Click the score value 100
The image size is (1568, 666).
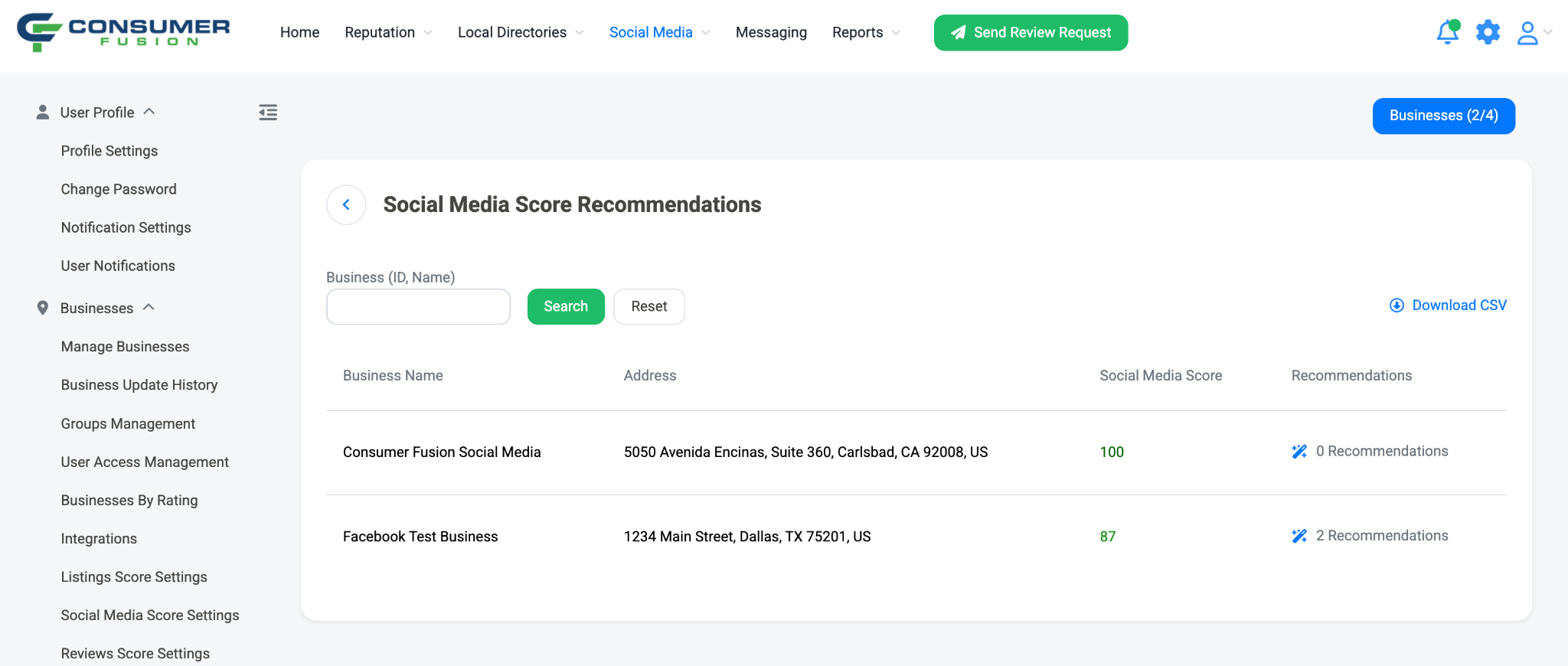pyautogui.click(x=1112, y=452)
